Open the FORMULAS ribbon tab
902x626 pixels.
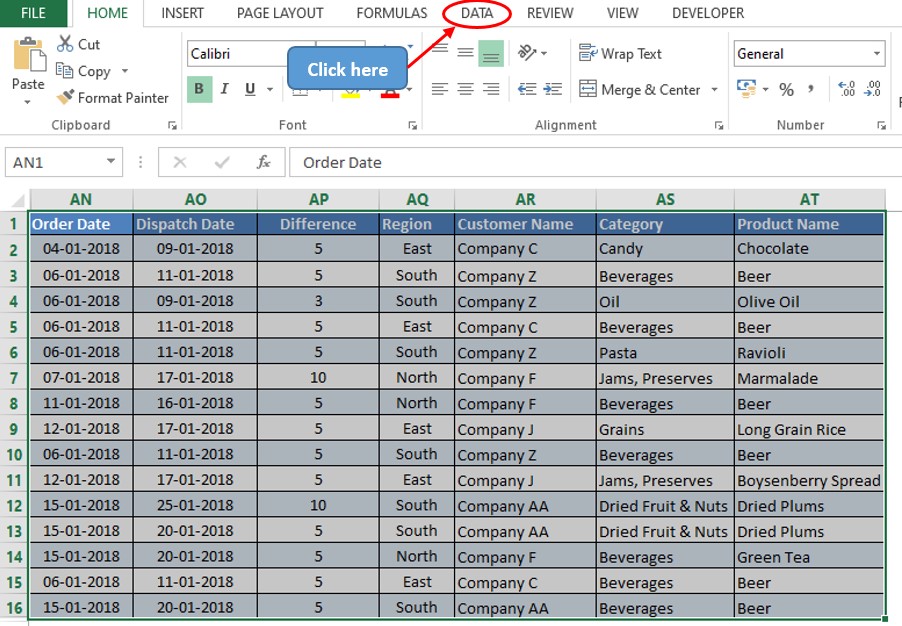click(x=391, y=13)
